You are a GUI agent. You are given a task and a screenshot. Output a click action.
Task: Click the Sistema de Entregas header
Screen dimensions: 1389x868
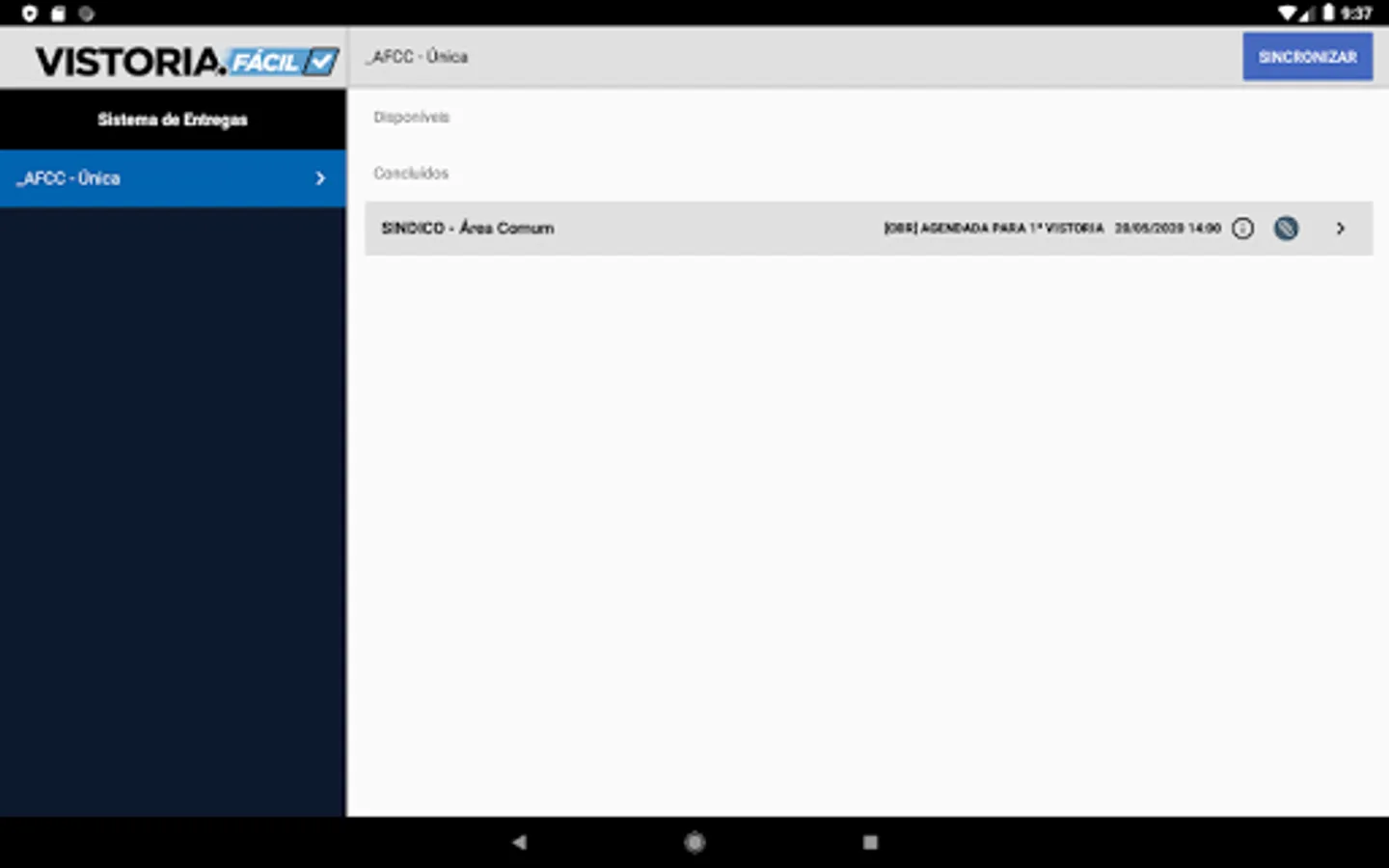173,120
